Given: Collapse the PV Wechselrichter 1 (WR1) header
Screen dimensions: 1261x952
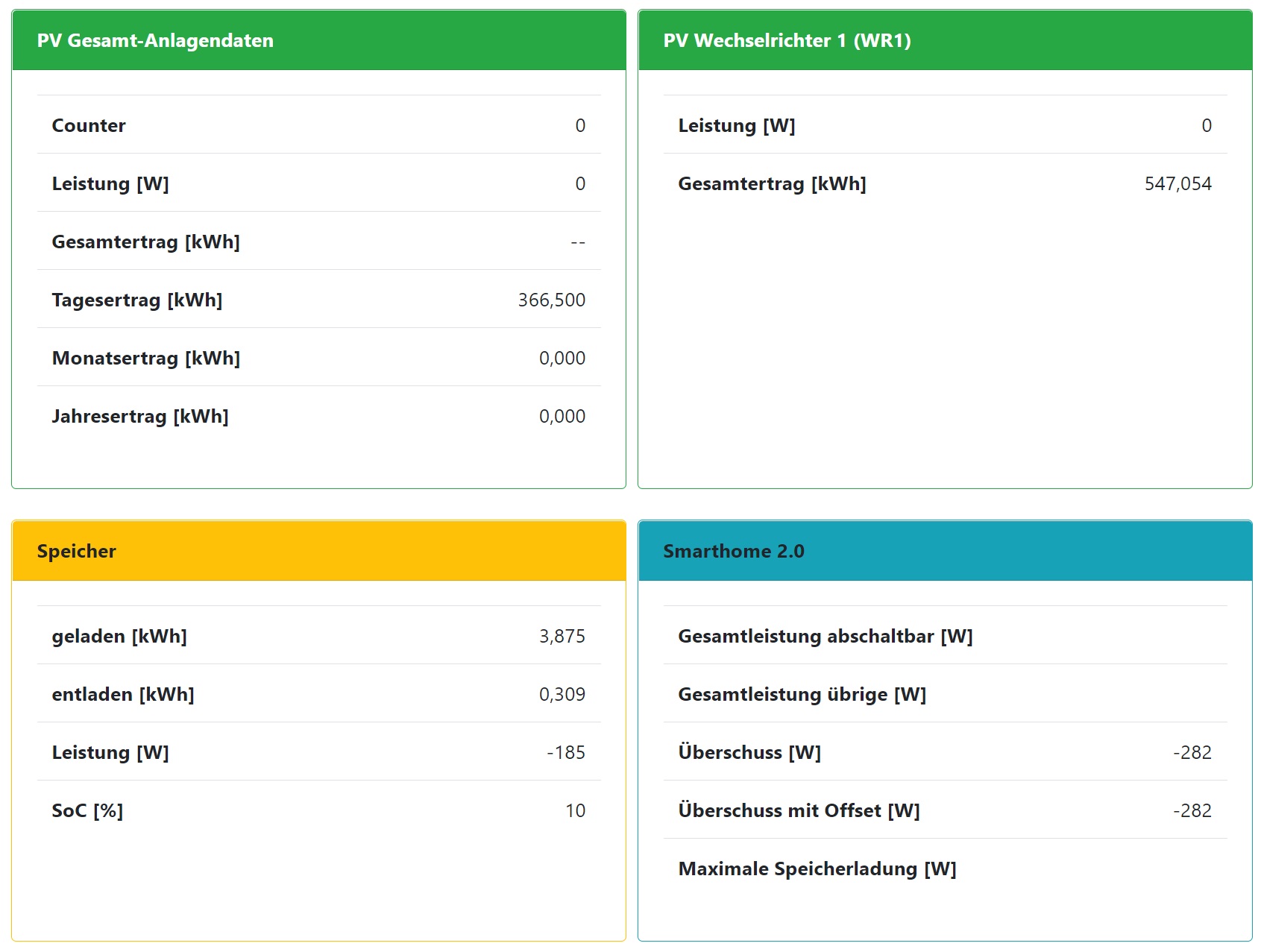Looking at the screenshot, I should click(944, 40).
